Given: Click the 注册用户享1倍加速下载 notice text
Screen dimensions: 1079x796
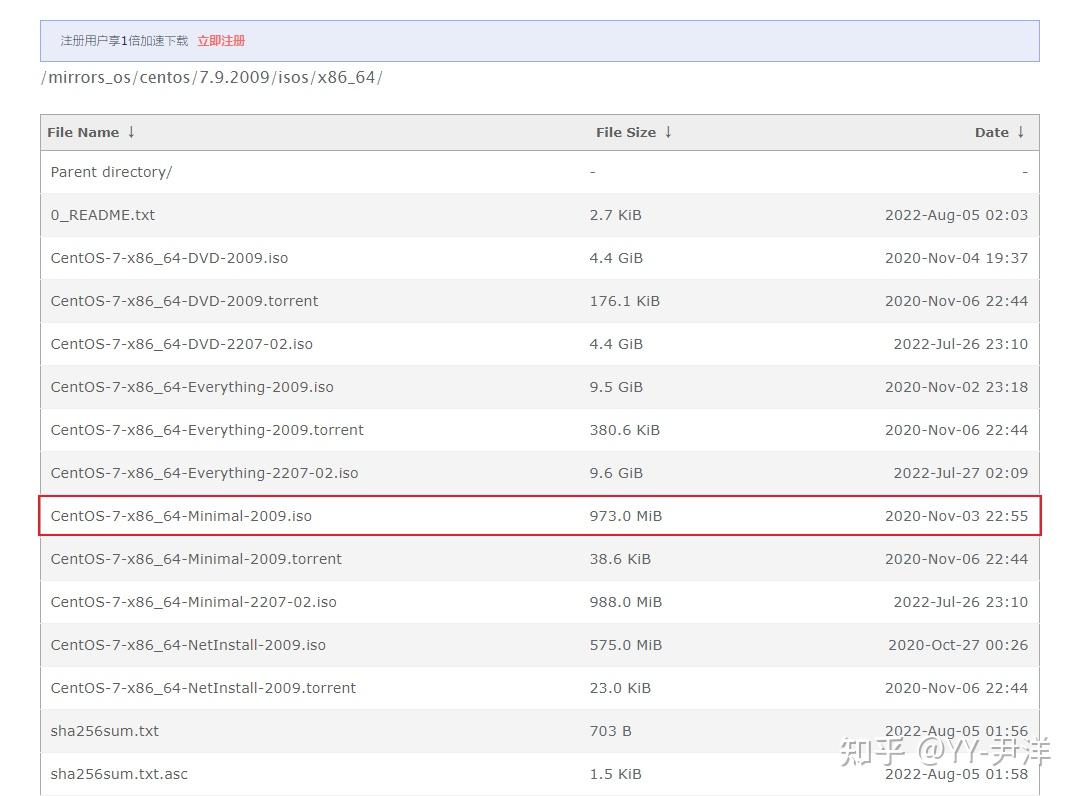Looking at the screenshot, I should click(124, 41).
